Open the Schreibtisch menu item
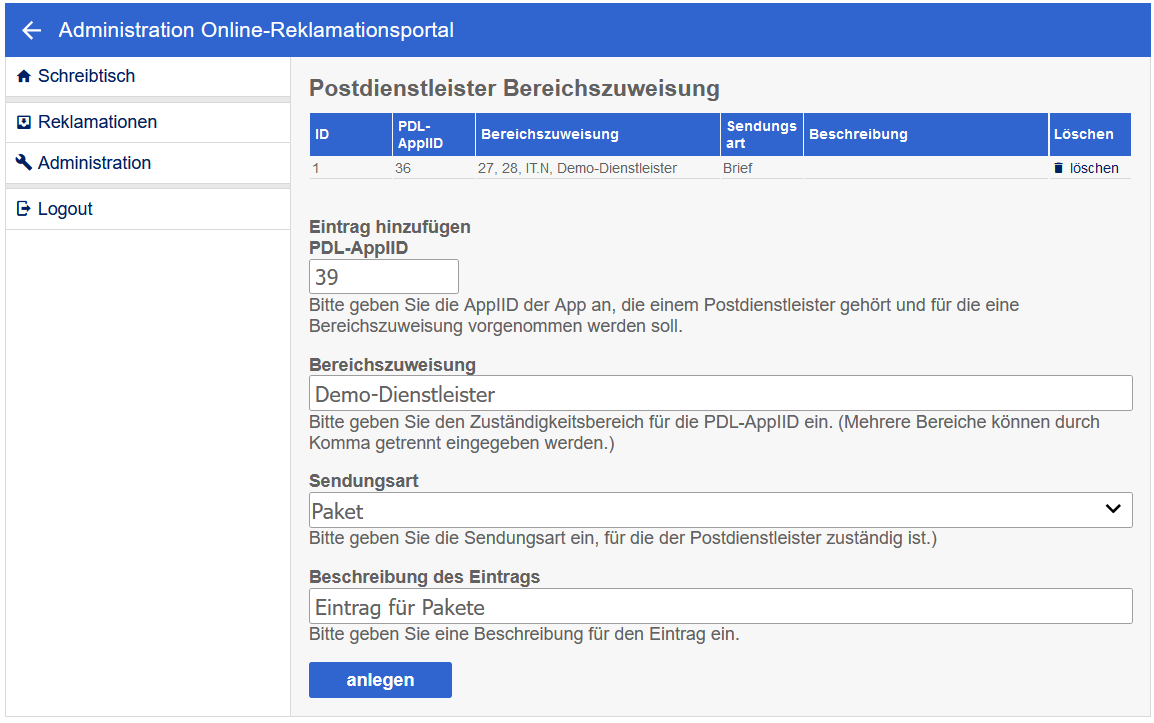 pyautogui.click(x=86, y=76)
